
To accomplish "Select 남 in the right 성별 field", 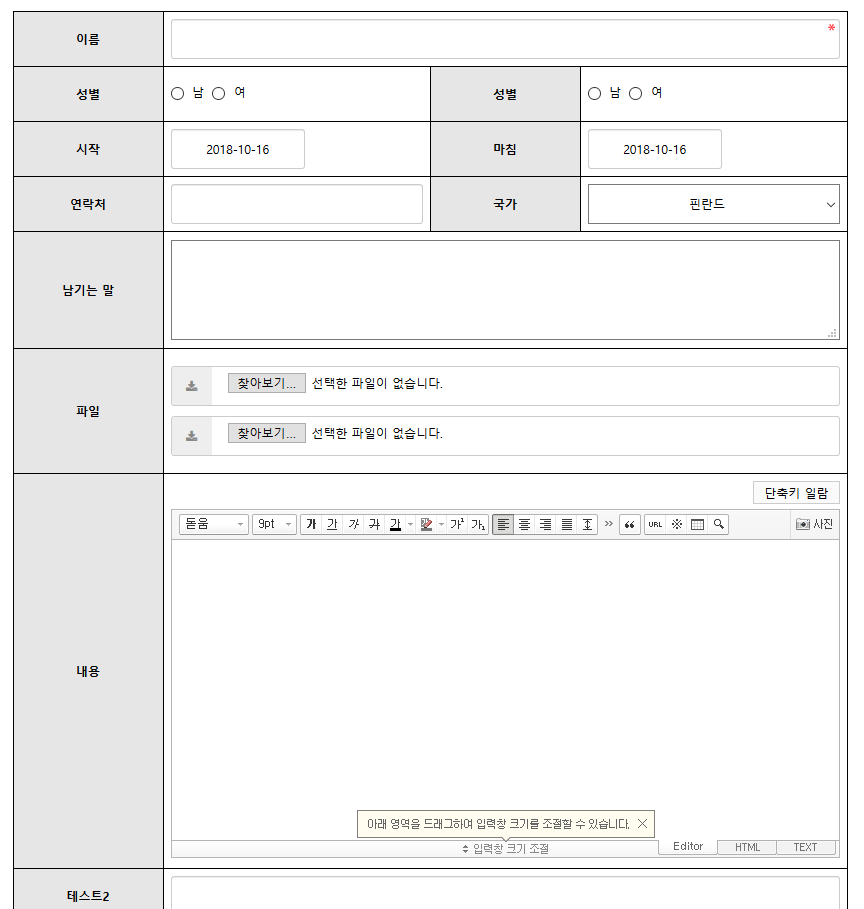I will [x=594, y=93].
